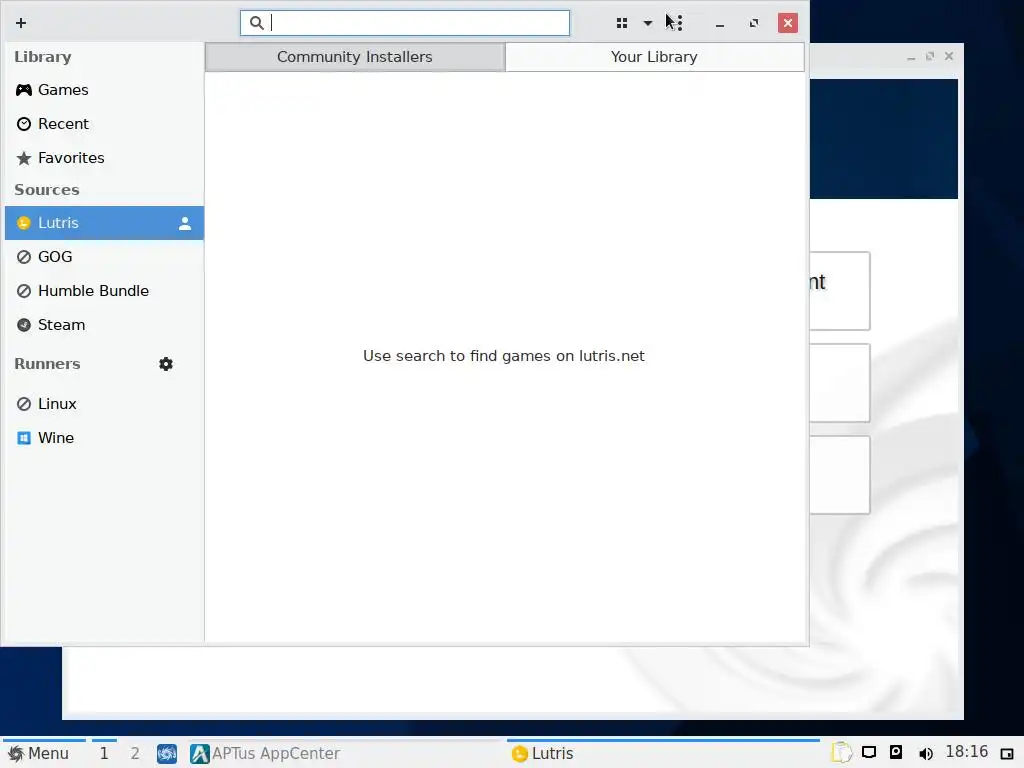Click the star icon beside Favorites

(24, 157)
